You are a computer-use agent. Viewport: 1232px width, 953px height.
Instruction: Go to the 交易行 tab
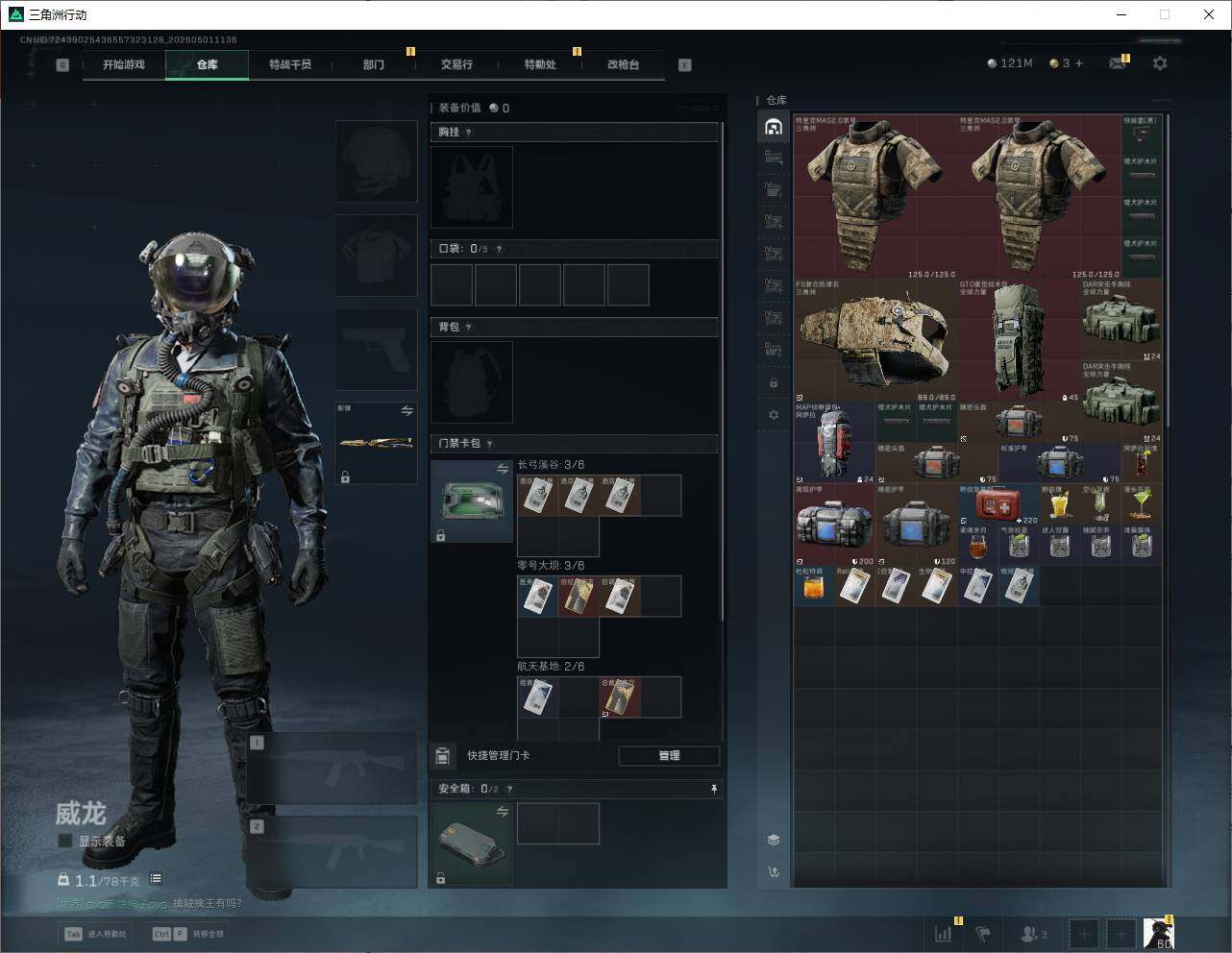click(x=456, y=64)
